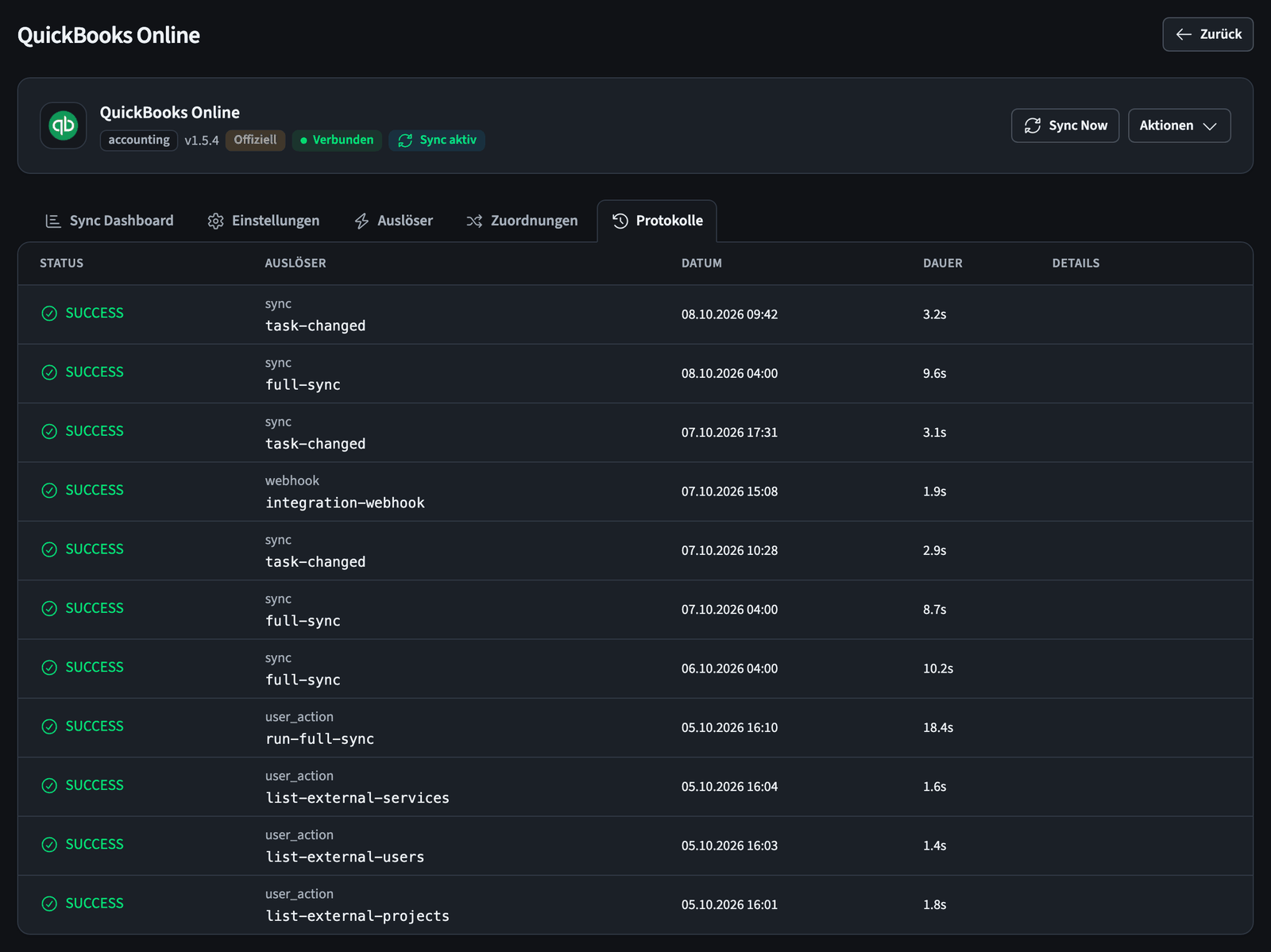The image size is (1271, 952).
Task: Click the Sync aktiv rotating arrows icon
Action: 405,141
